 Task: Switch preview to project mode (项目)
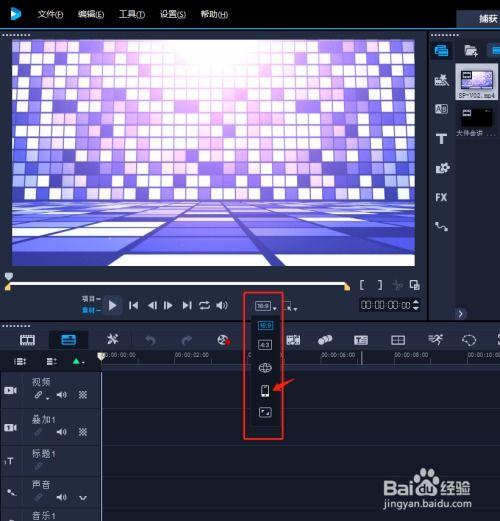(91, 299)
